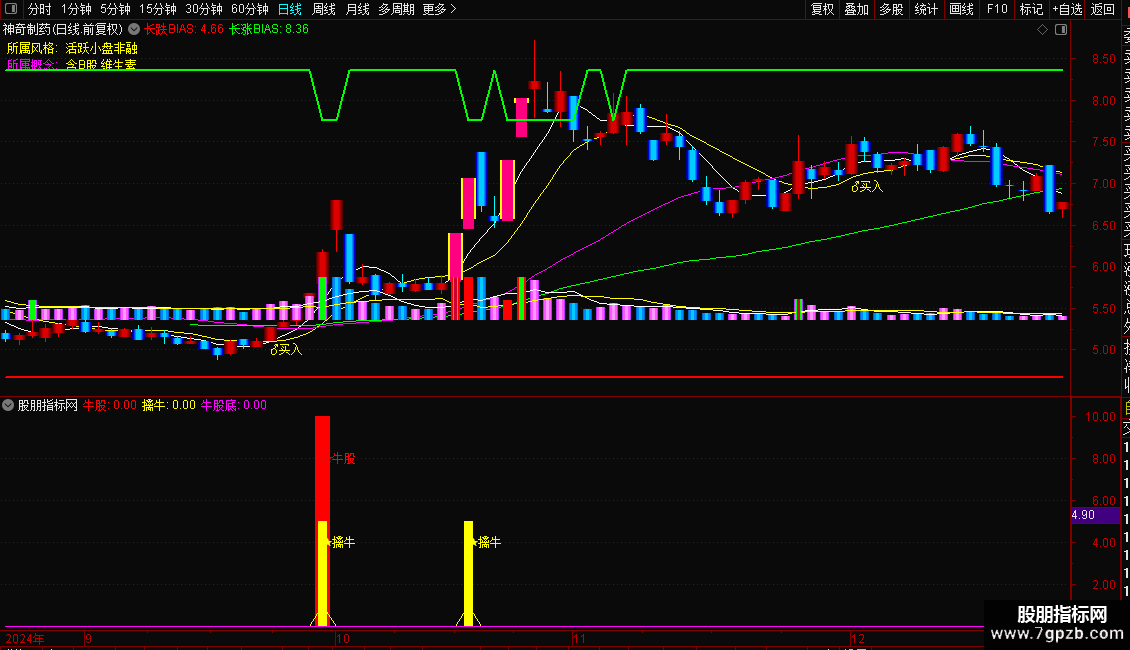Select the 周线 weekly chart tab
This screenshot has width=1130, height=650.
[x=324, y=9]
